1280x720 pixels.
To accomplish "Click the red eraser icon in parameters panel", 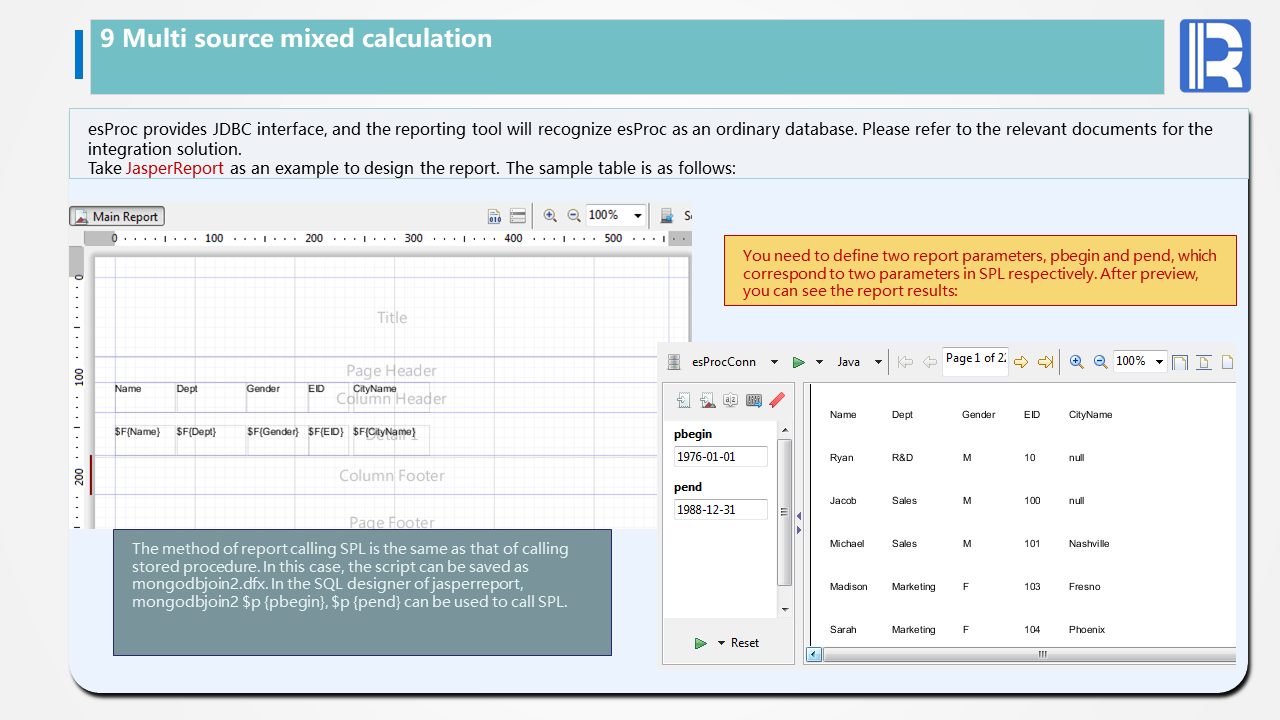I will [777, 400].
